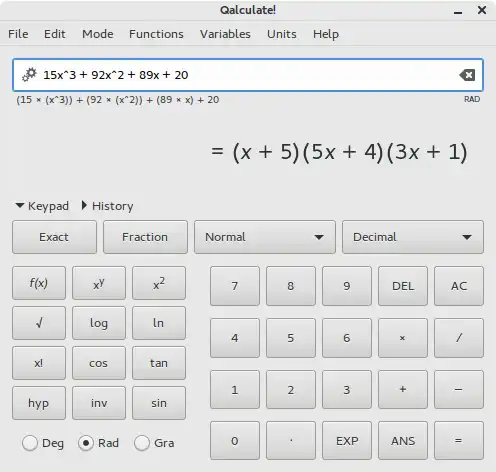Click the tan button
This screenshot has height=472, width=496.
tap(159, 363)
